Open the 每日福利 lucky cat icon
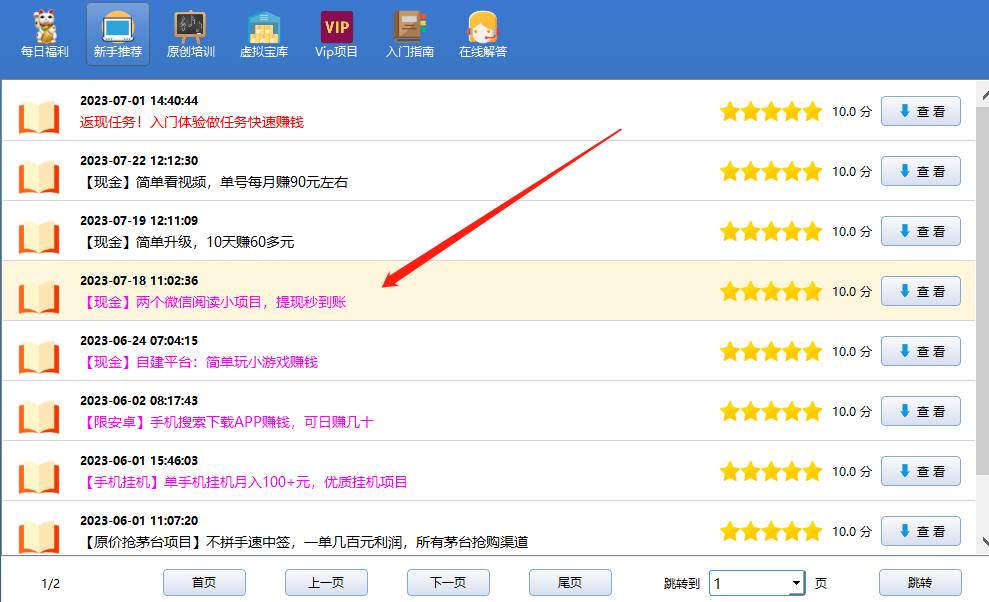This screenshot has width=989, height=602. click(x=44, y=35)
